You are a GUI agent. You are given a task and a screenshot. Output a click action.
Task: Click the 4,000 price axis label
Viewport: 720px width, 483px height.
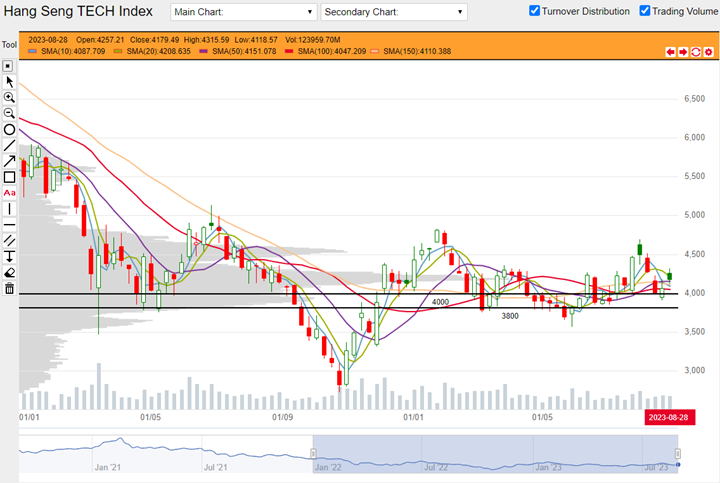click(x=694, y=293)
